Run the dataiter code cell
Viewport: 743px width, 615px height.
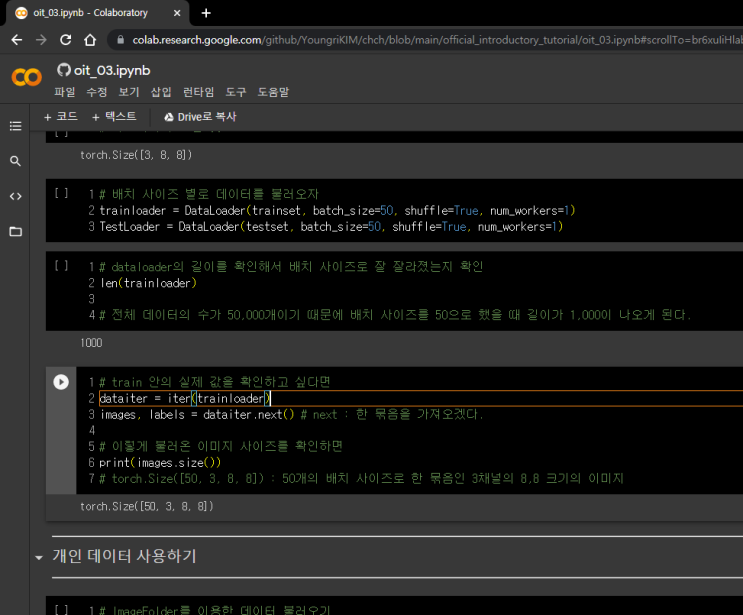click(x=61, y=382)
